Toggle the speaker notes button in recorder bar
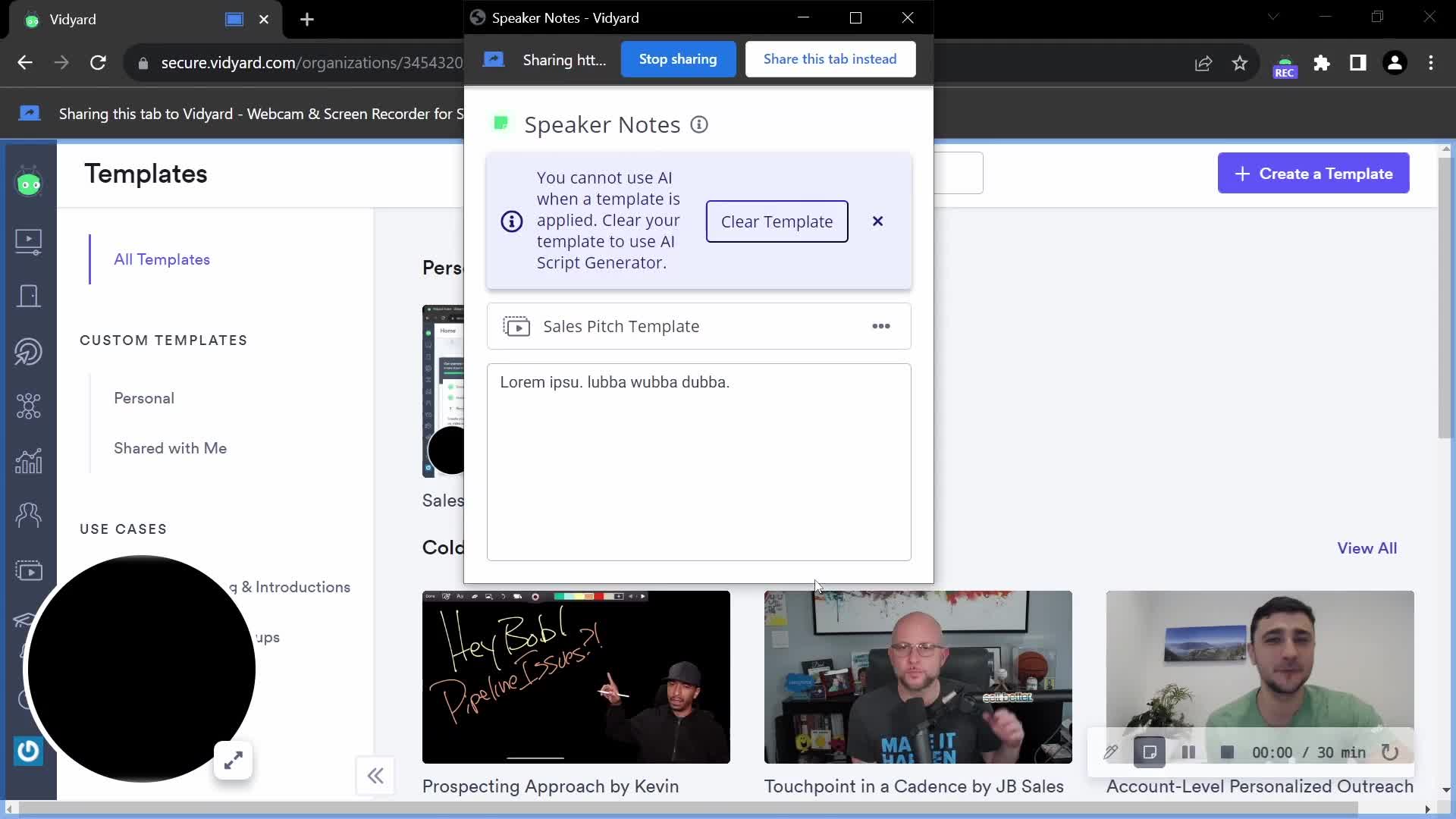Image resolution: width=1456 pixels, height=819 pixels. click(x=1150, y=752)
